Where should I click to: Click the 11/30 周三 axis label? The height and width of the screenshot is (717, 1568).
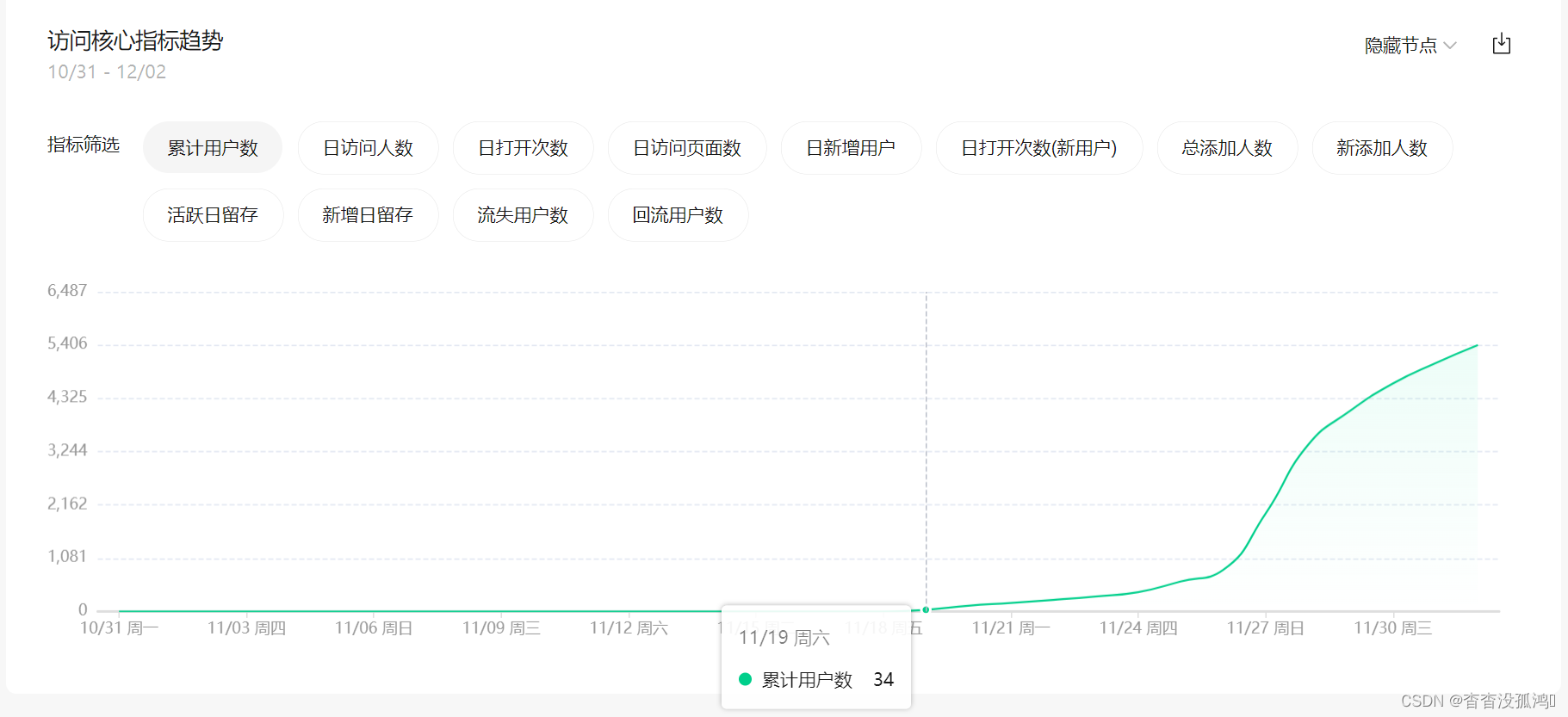[x=1393, y=628]
